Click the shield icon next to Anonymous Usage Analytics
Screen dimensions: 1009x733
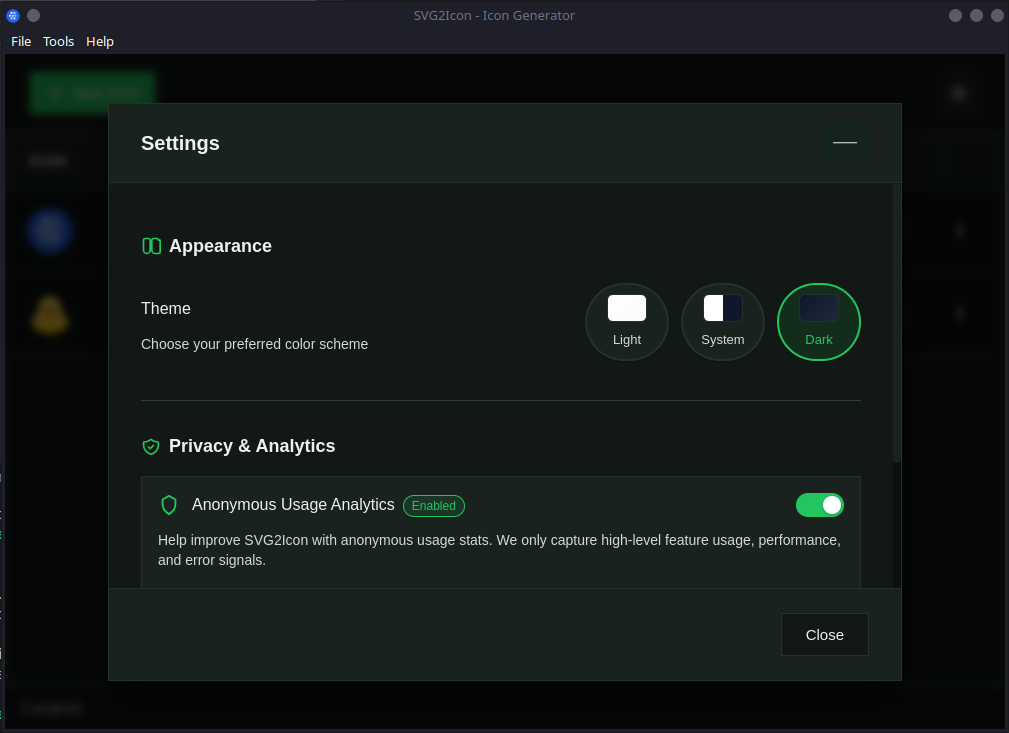tap(168, 505)
